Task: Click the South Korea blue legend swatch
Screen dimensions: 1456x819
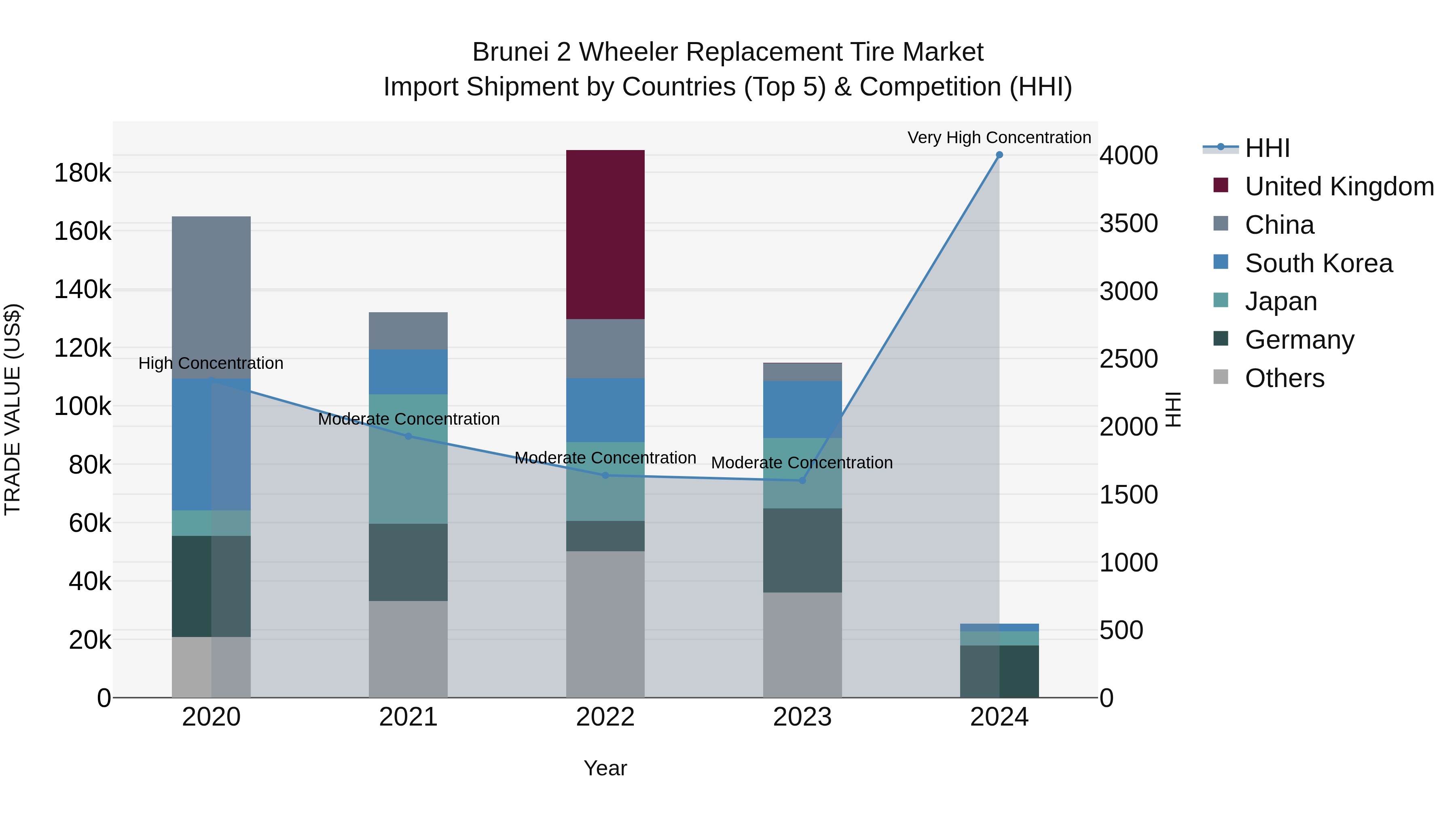Action: tap(1221, 262)
